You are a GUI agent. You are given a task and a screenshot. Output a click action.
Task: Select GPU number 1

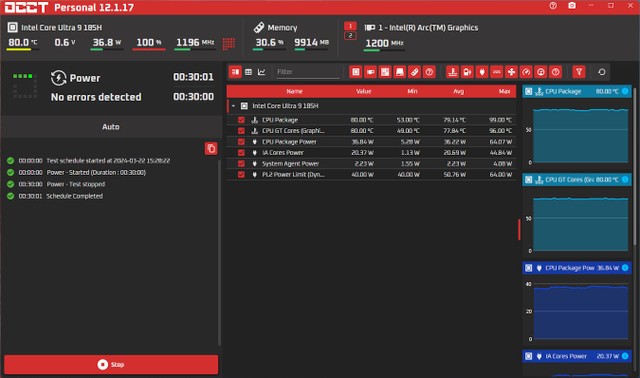(x=350, y=26)
